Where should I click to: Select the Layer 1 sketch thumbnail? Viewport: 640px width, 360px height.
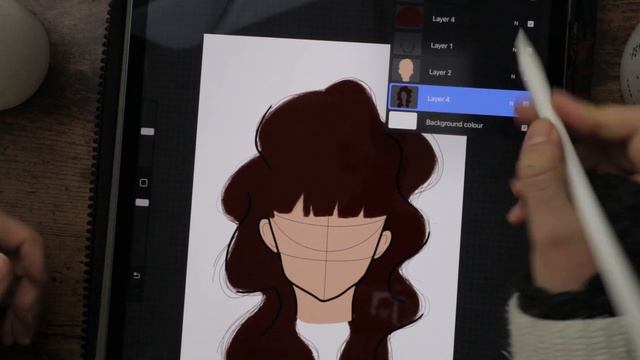pyautogui.click(x=407, y=44)
